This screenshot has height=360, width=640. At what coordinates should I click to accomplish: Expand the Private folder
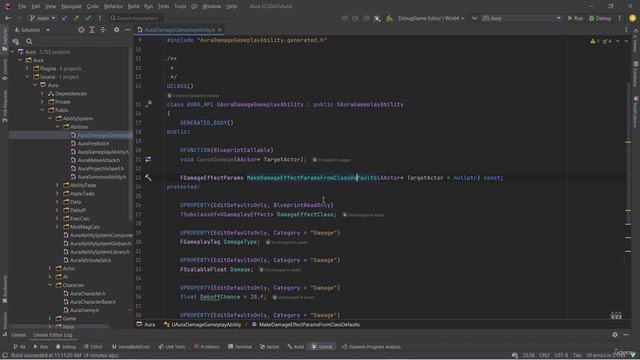[x=42, y=102]
